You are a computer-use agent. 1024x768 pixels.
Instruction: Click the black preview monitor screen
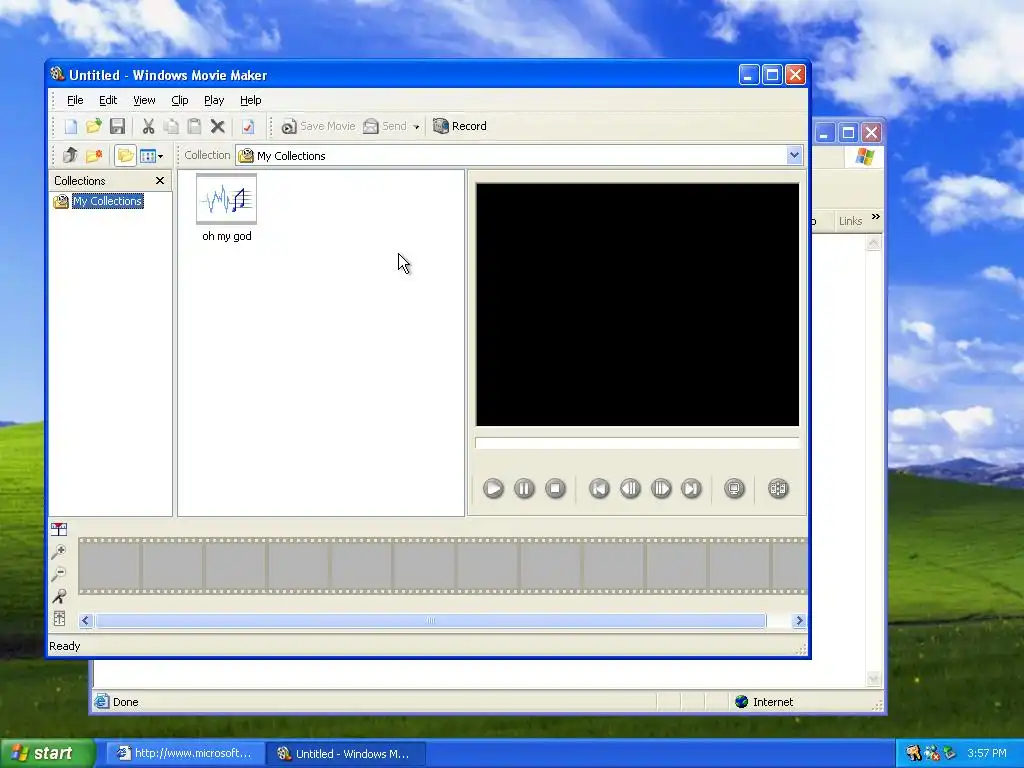(637, 304)
